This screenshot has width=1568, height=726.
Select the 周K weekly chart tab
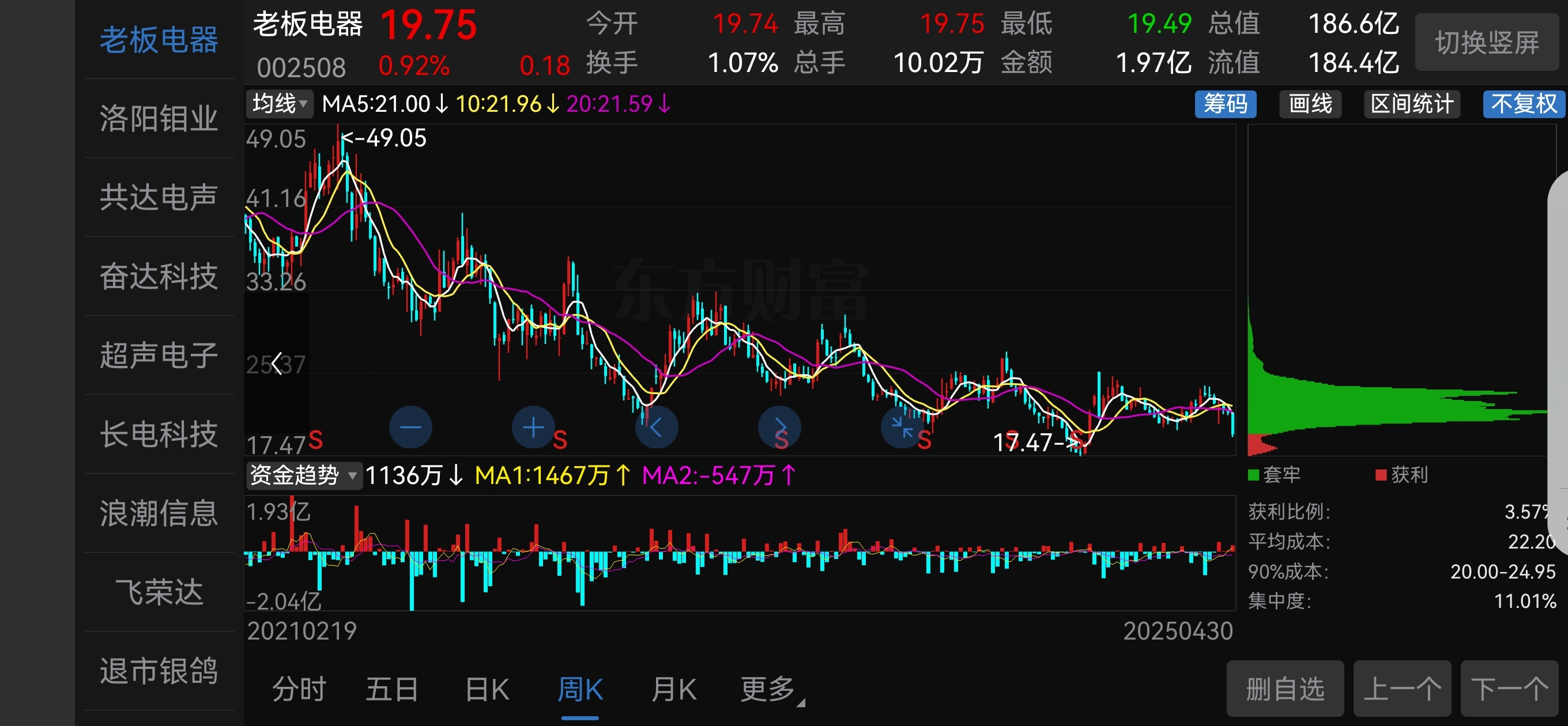580,690
